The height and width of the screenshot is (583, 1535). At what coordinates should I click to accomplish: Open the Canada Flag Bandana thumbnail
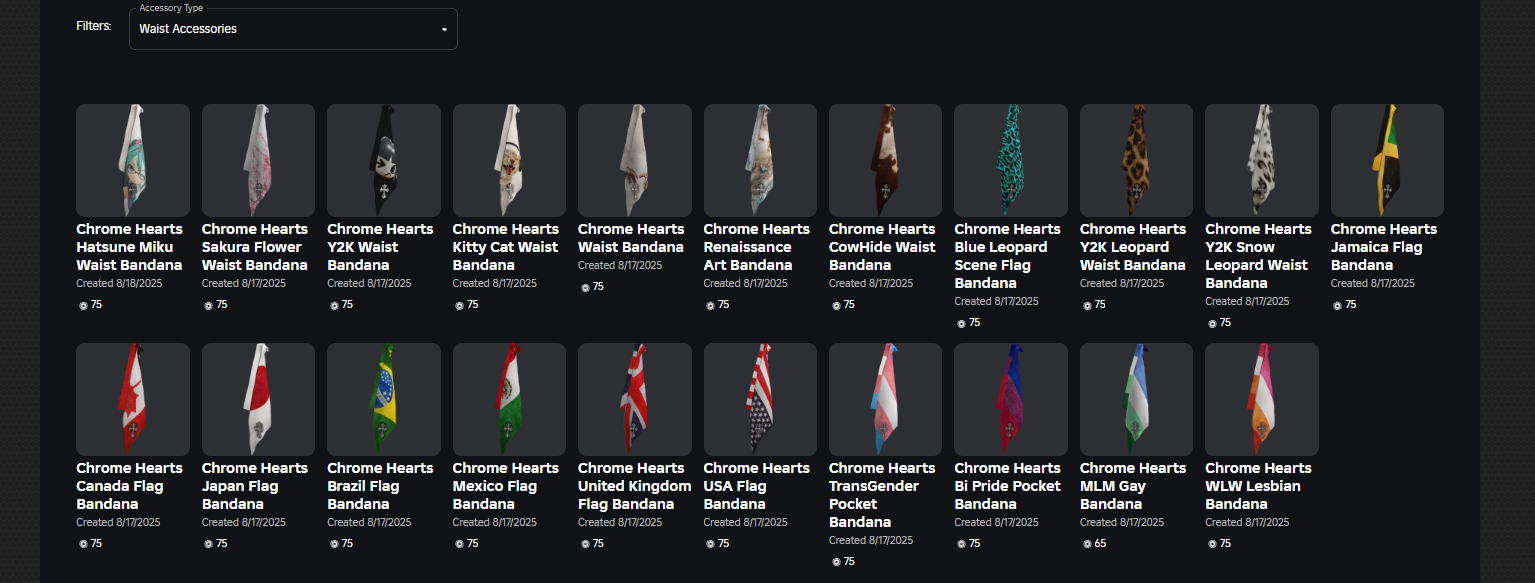pyautogui.click(x=133, y=399)
